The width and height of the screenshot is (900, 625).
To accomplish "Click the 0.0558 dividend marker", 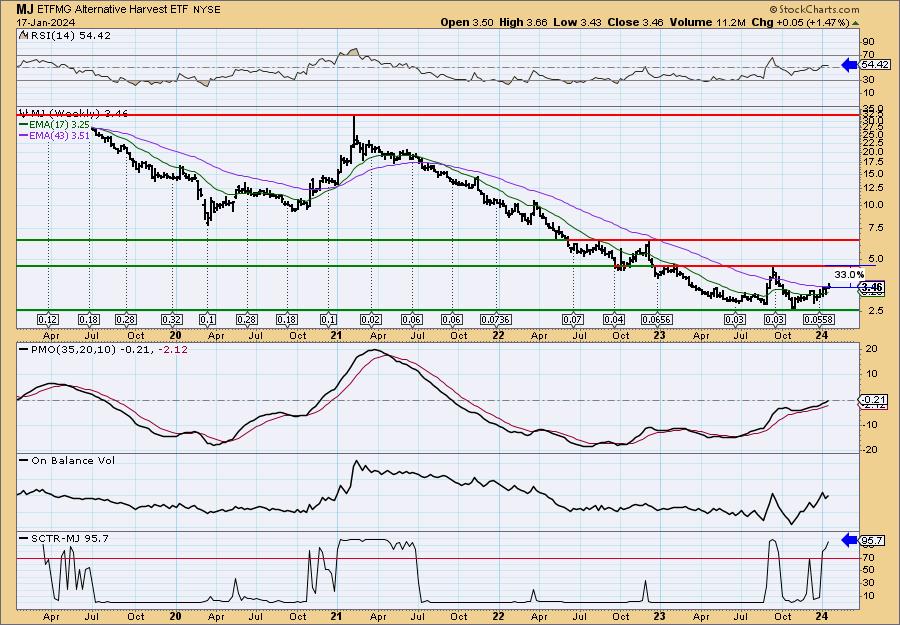I will click(x=820, y=319).
